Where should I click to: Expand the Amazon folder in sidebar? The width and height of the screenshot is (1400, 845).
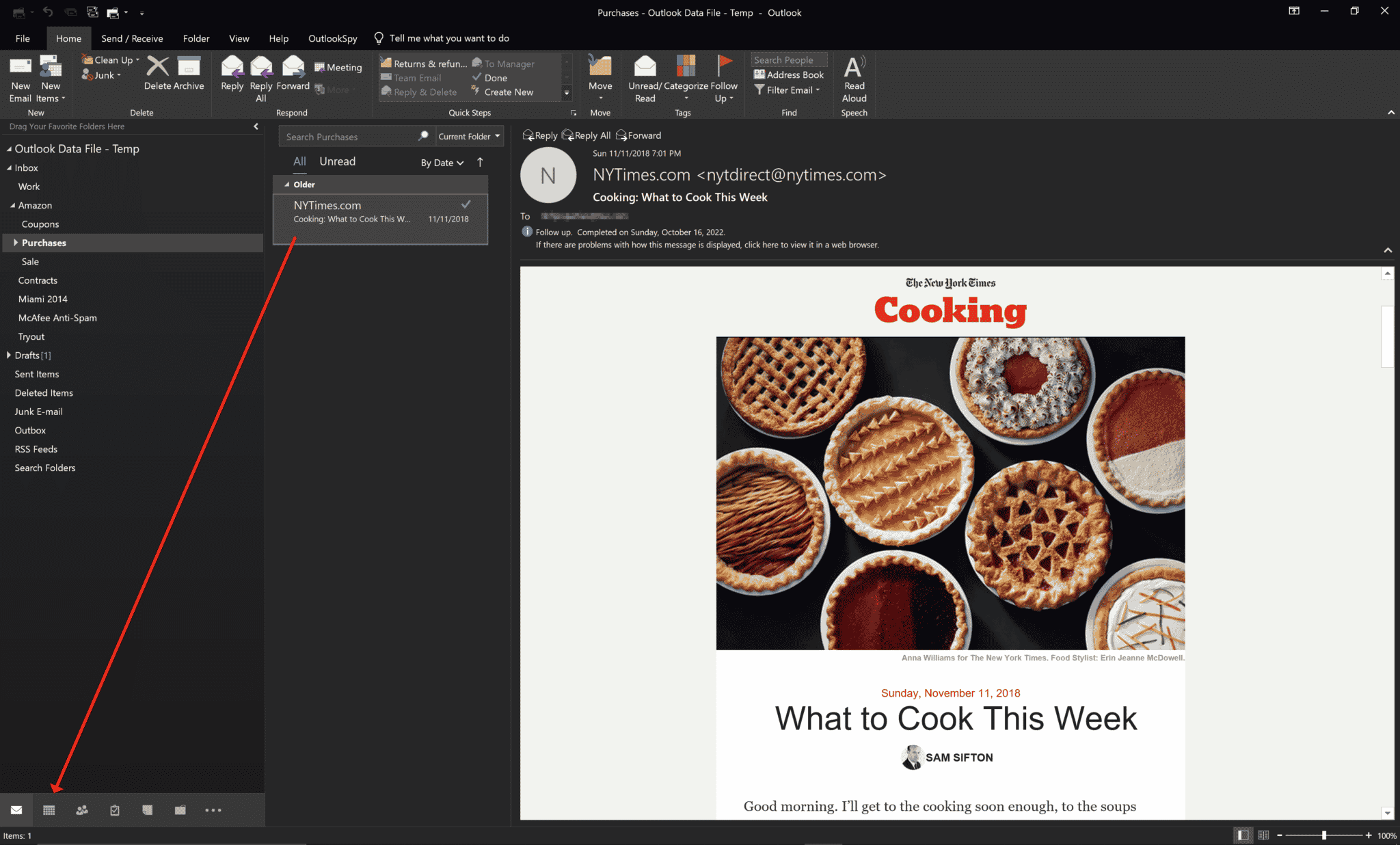click(14, 205)
